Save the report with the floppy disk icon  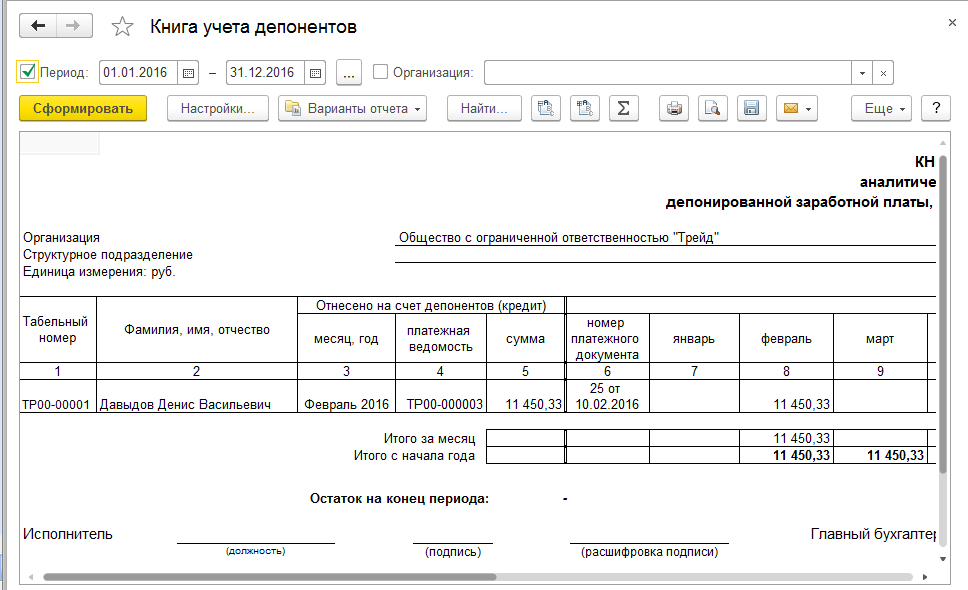point(751,108)
